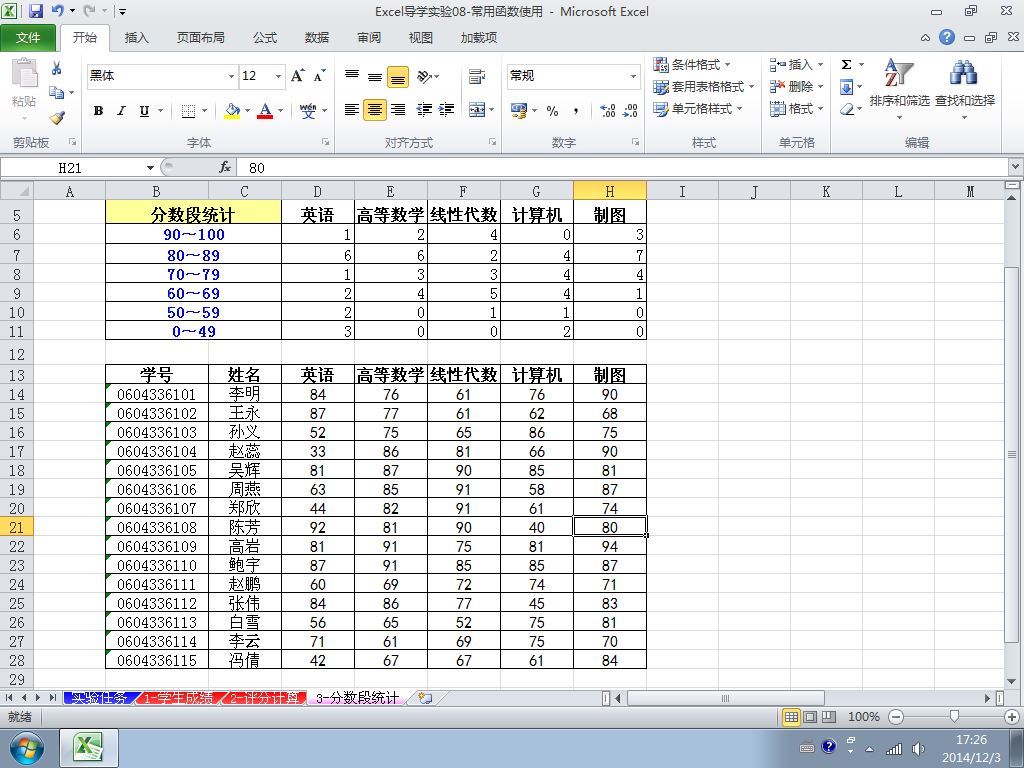The width and height of the screenshot is (1024, 768).
Task: Open fill color dropdown arrow
Action: point(248,111)
